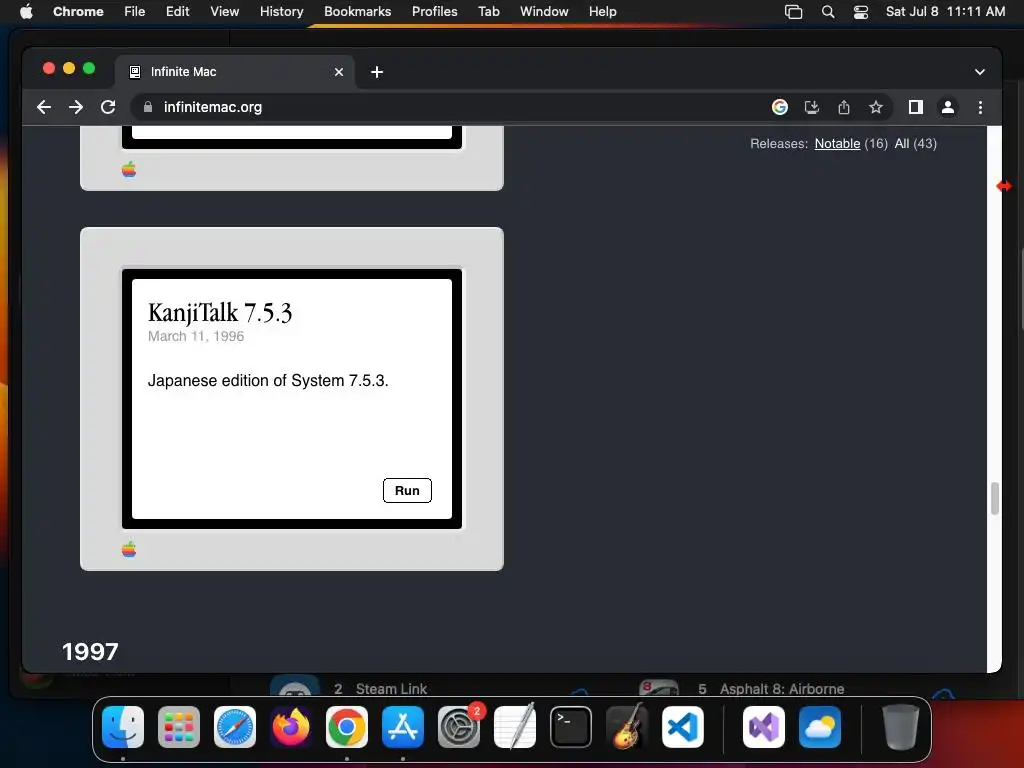1024x768 pixels.
Task: Go back in Chrome history
Action: [x=44, y=107]
